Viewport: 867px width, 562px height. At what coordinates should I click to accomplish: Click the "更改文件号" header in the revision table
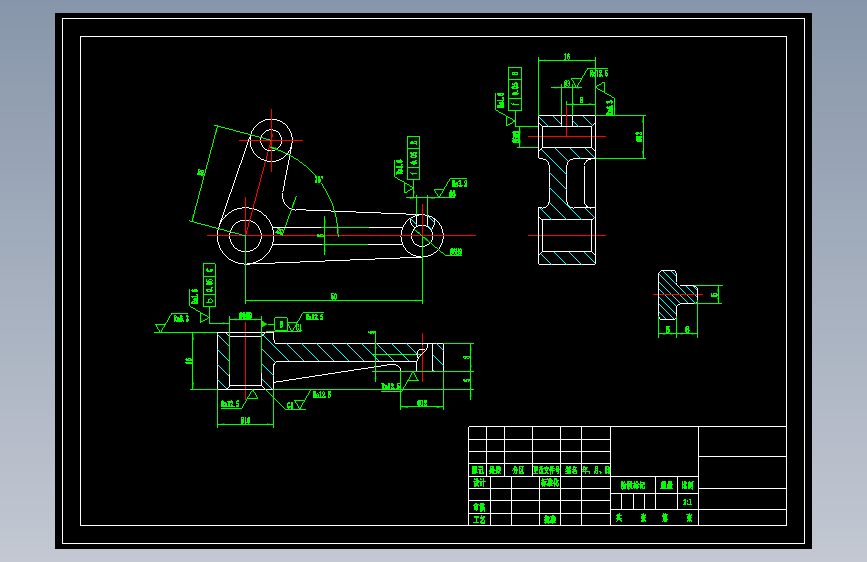[x=547, y=470]
